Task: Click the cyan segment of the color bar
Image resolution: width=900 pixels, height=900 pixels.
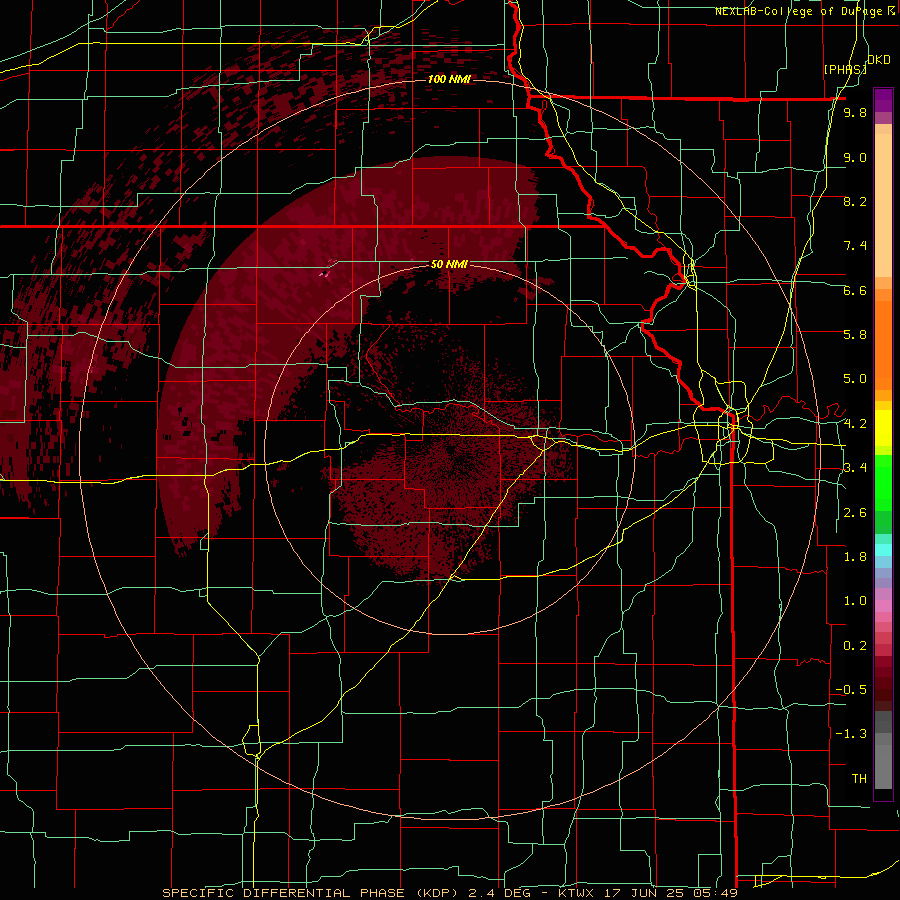Action: pos(883,550)
